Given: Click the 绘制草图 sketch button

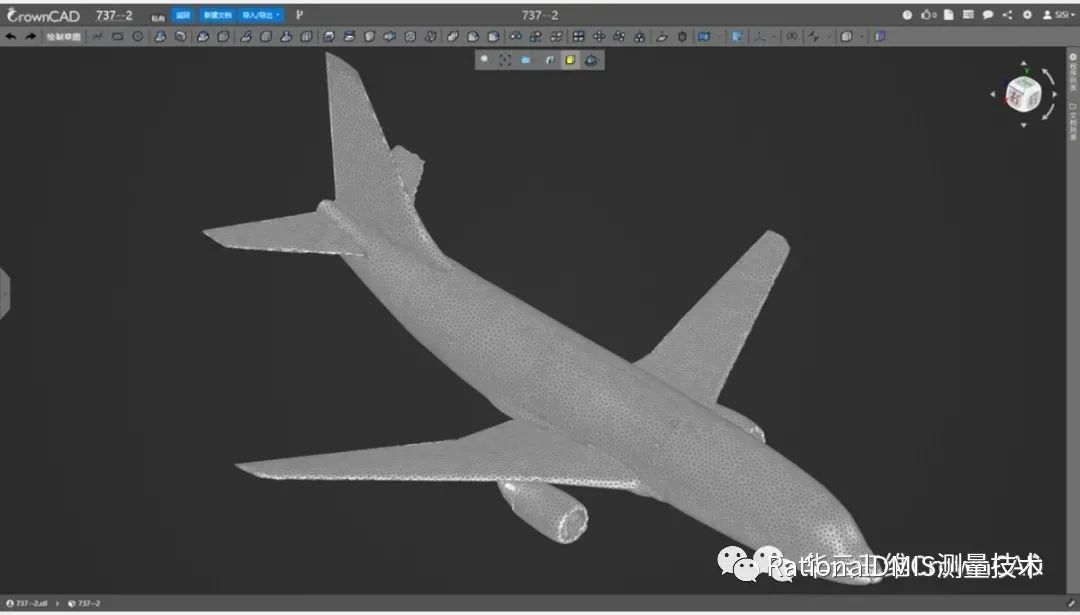Looking at the screenshot, I should tap(64, 36).
